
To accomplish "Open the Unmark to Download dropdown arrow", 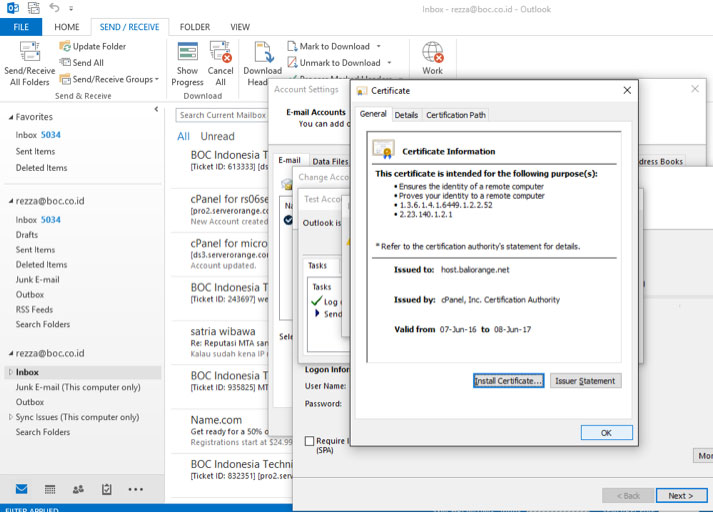I will pos(389,63).
